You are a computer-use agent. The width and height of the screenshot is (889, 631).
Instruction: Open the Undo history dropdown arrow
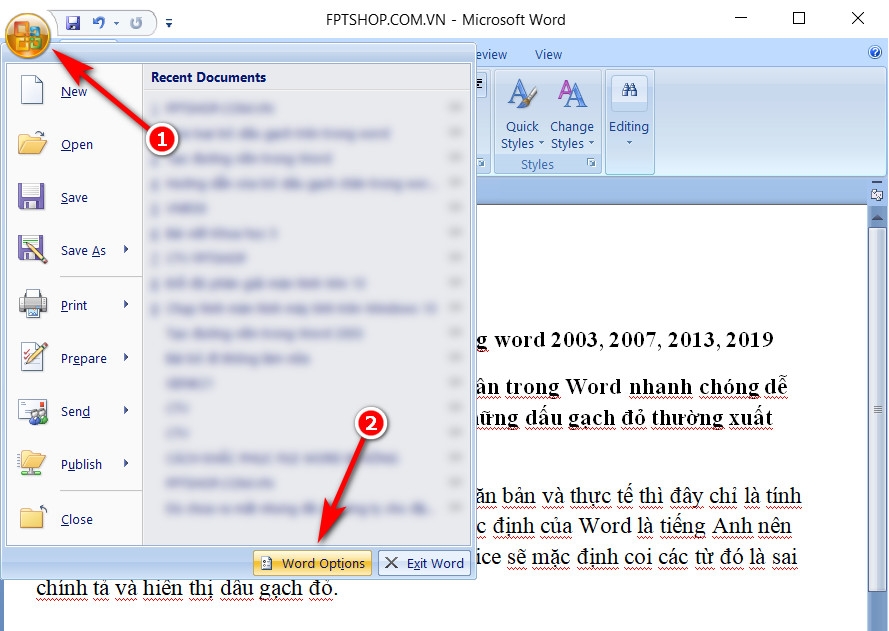pos(116,23)
